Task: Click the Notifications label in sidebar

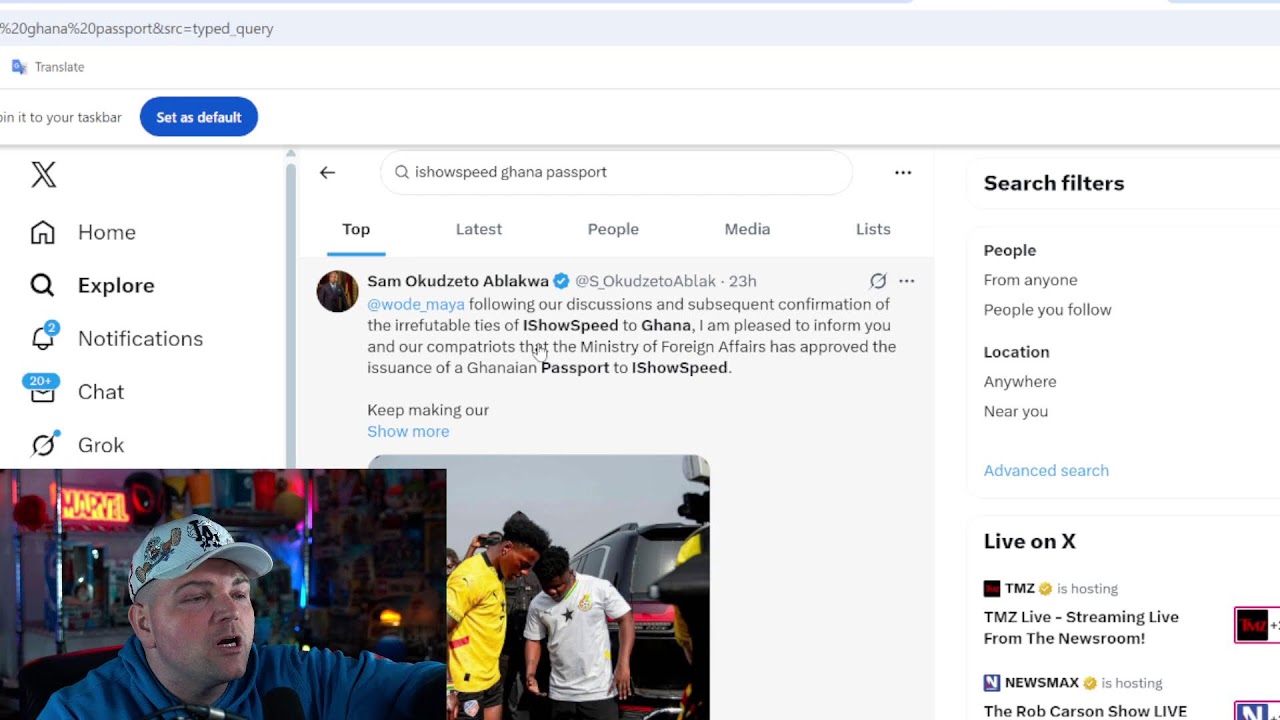Action: point(140,338)
